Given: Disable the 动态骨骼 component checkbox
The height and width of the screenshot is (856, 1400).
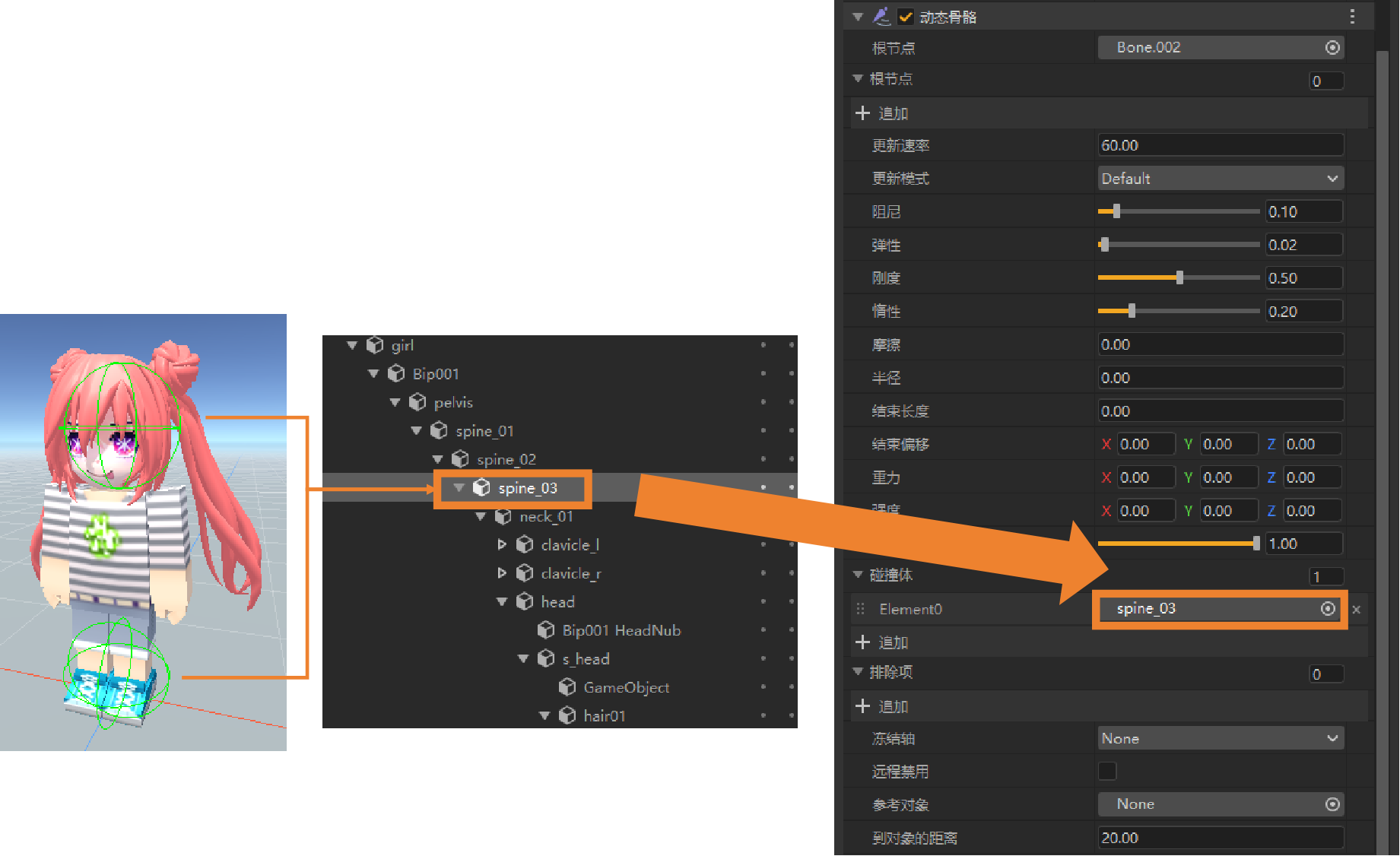Looking at the screenshot, I should [x=906, y=17].
